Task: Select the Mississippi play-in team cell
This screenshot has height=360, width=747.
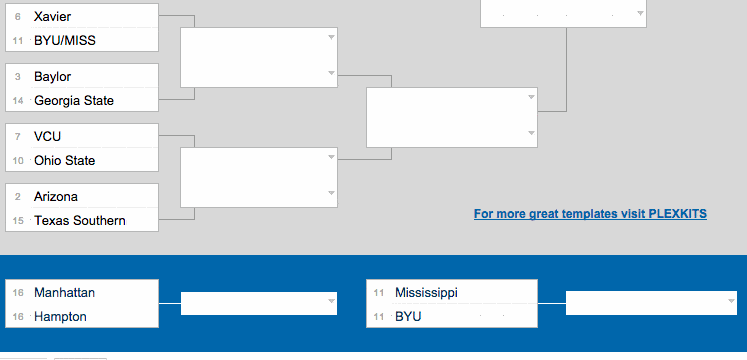Action: pos(452,292)
